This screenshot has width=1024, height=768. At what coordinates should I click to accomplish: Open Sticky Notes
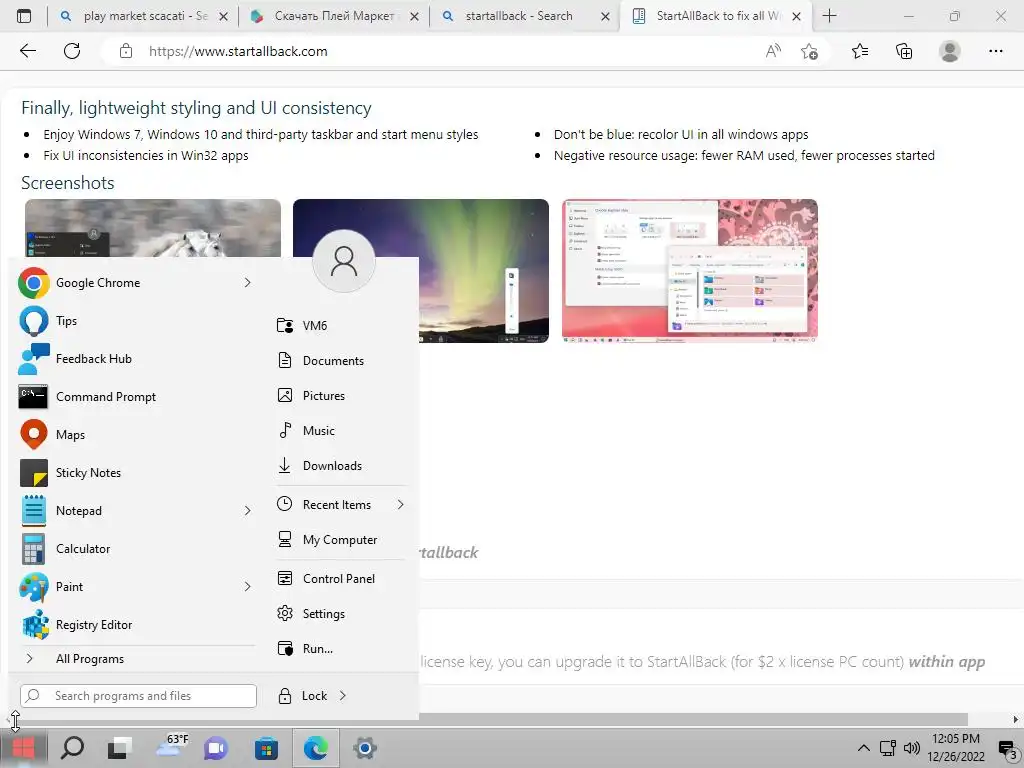[136, 473]
